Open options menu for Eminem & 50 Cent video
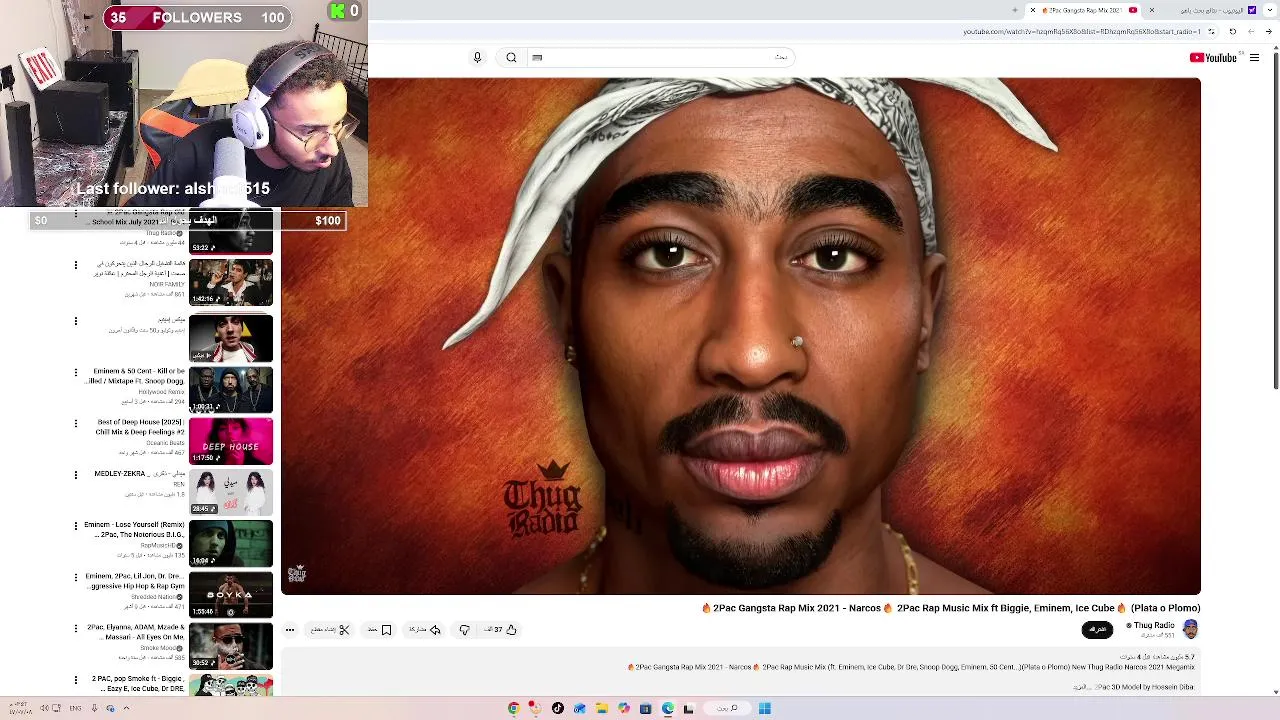The width and height of the screenshot is (1280, 720). (x=75, y=372)
